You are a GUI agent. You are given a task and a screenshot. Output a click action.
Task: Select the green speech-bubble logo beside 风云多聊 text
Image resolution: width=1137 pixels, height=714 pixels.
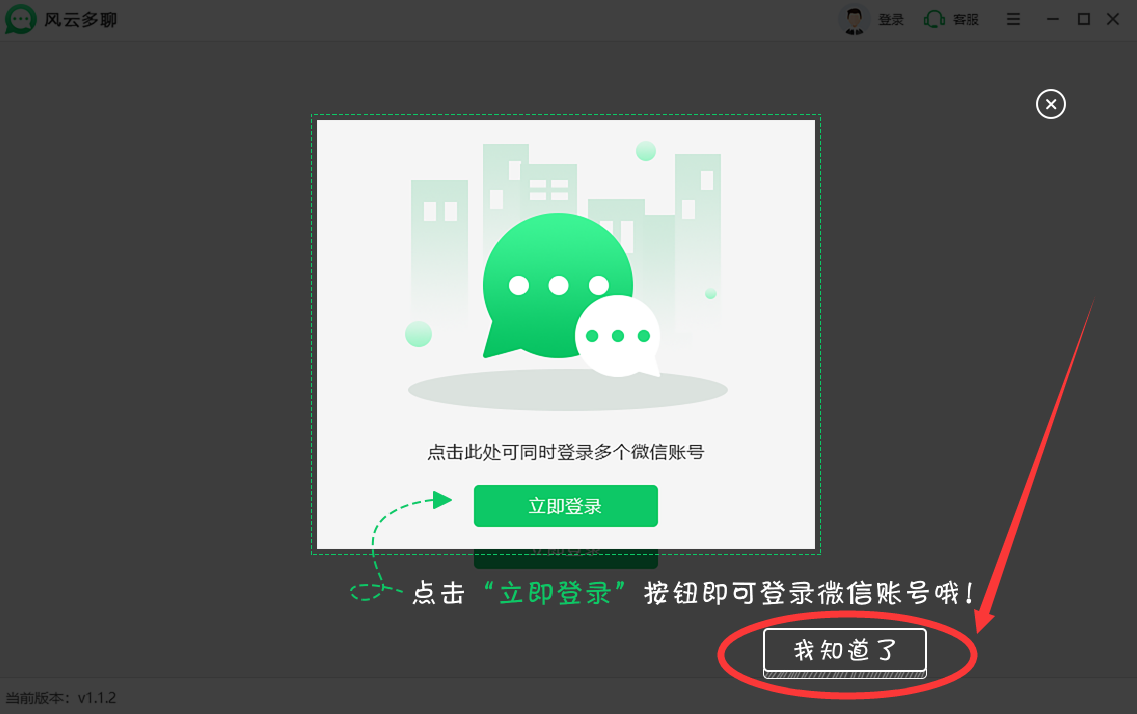(x=20, y=19)
